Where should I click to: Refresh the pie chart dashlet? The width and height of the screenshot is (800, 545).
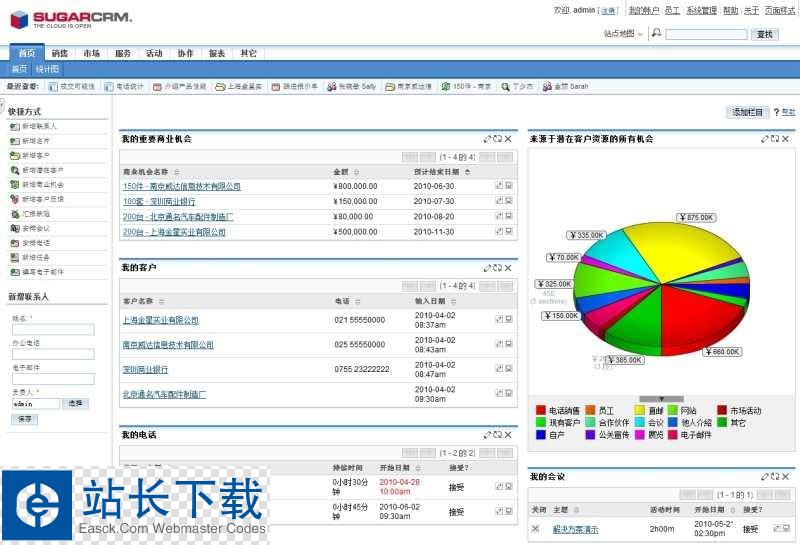(774, 139)
